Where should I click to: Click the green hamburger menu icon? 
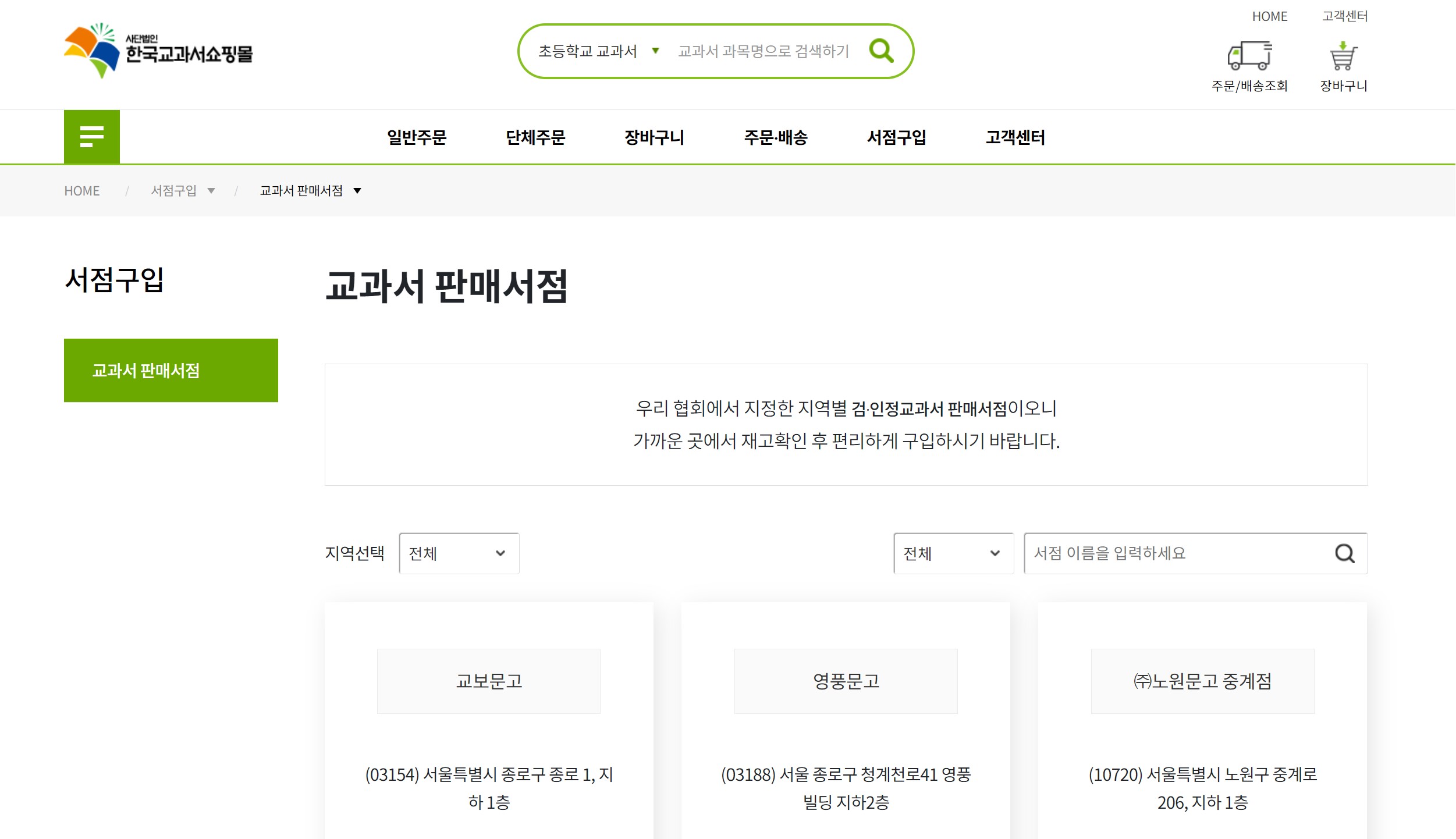91,137
